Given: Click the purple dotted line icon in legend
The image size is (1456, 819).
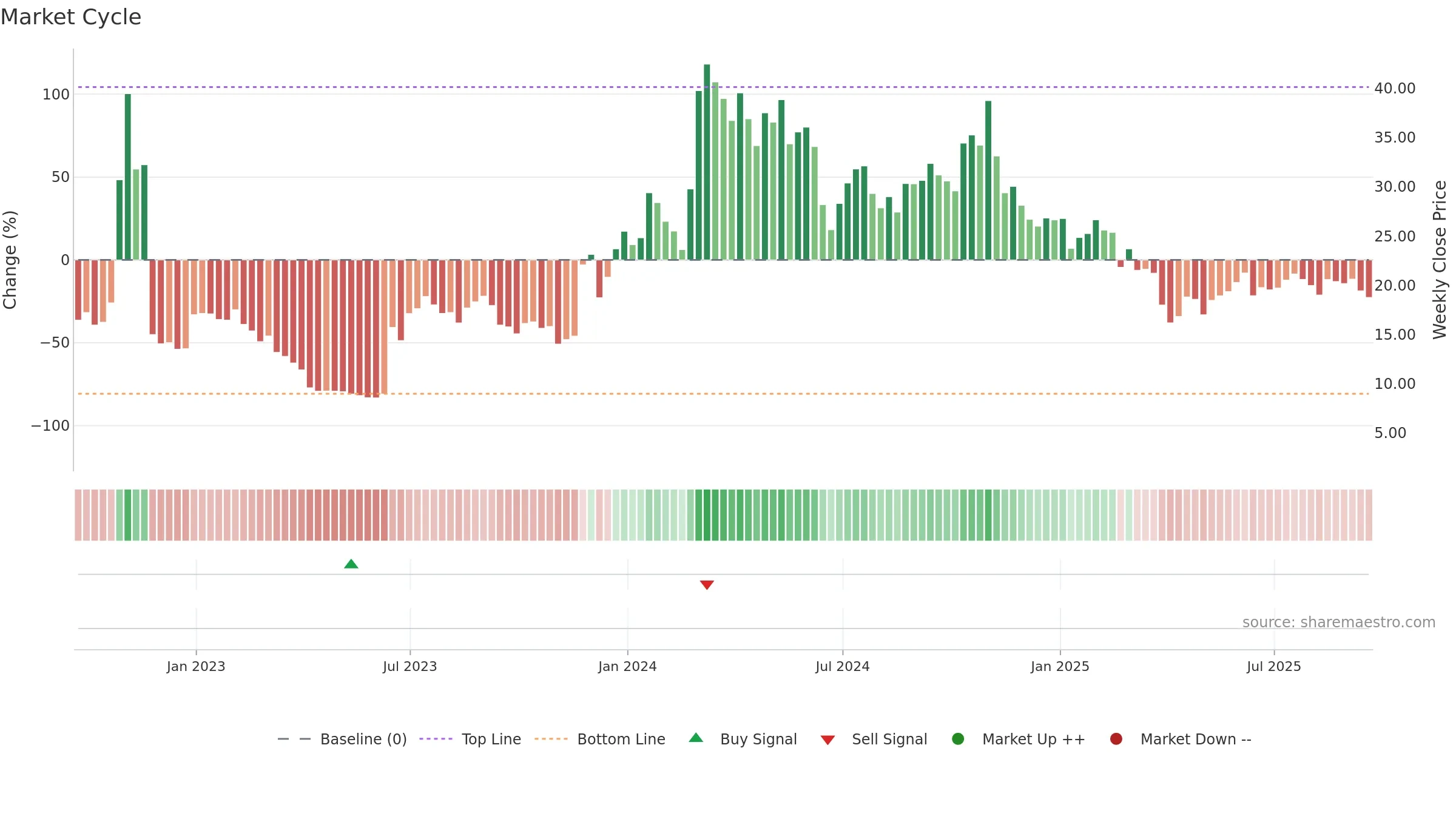Looking at the screenshot, I should coord(436,739).
